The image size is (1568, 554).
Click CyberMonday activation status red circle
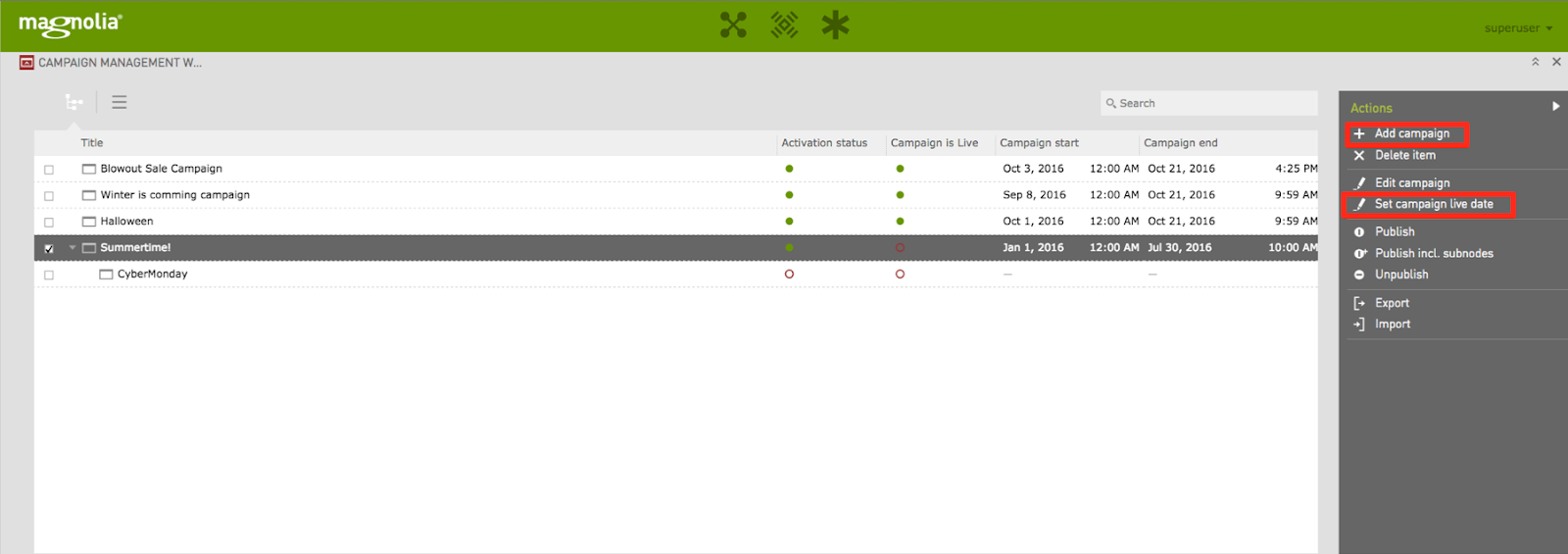click(x=789, y=275)
